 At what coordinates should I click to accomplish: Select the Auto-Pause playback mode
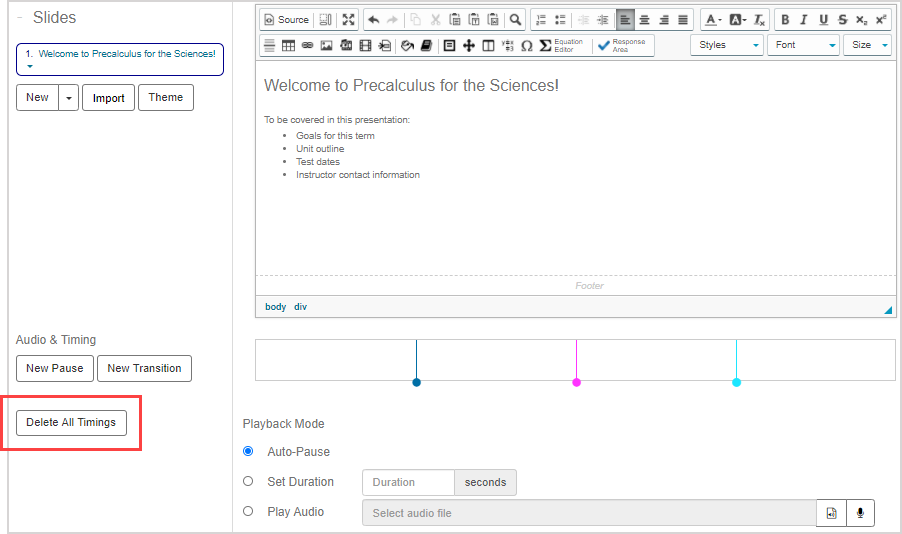coord(249,452)
